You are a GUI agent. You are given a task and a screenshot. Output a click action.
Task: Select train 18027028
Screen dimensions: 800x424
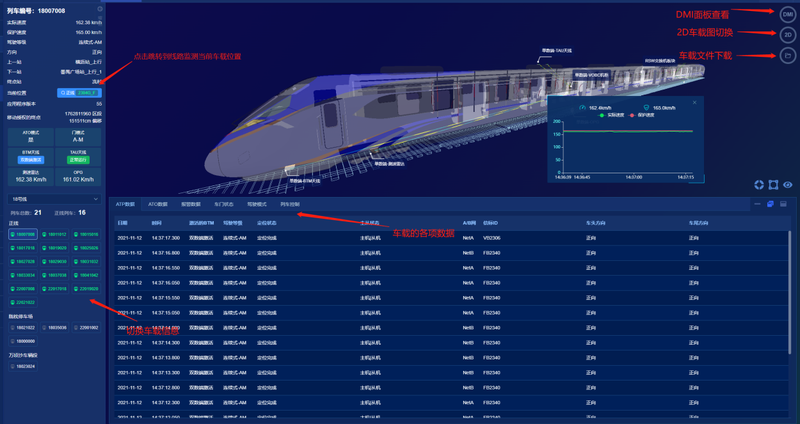[23, 261]
